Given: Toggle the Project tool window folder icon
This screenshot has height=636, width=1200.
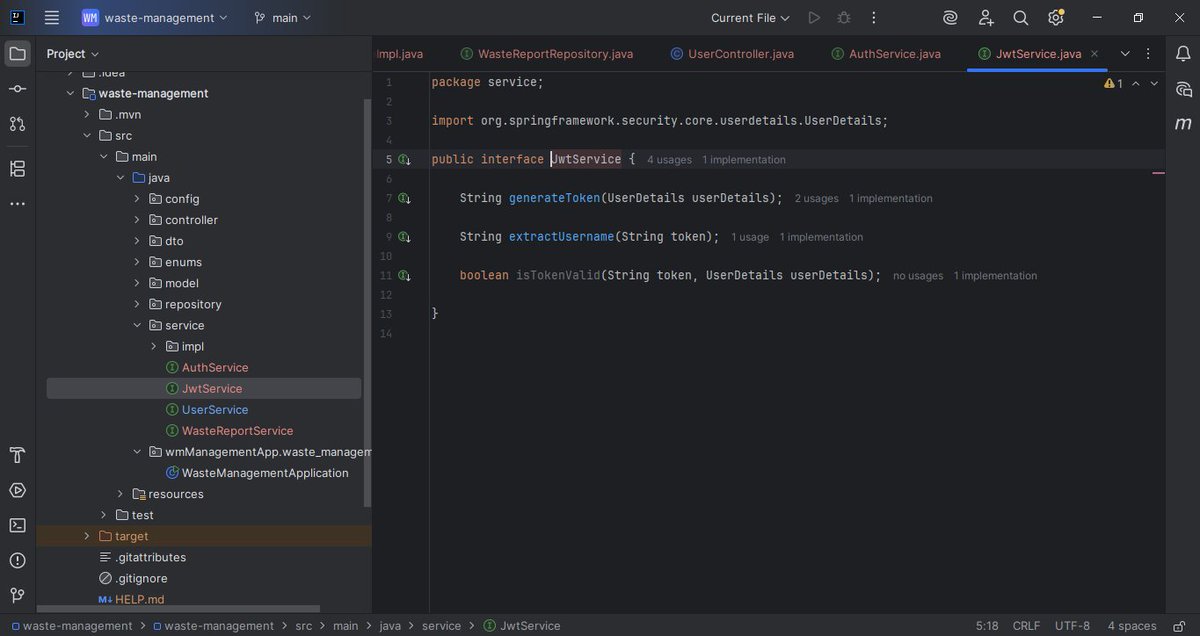Looking at the screenshot, I should 17,53.
